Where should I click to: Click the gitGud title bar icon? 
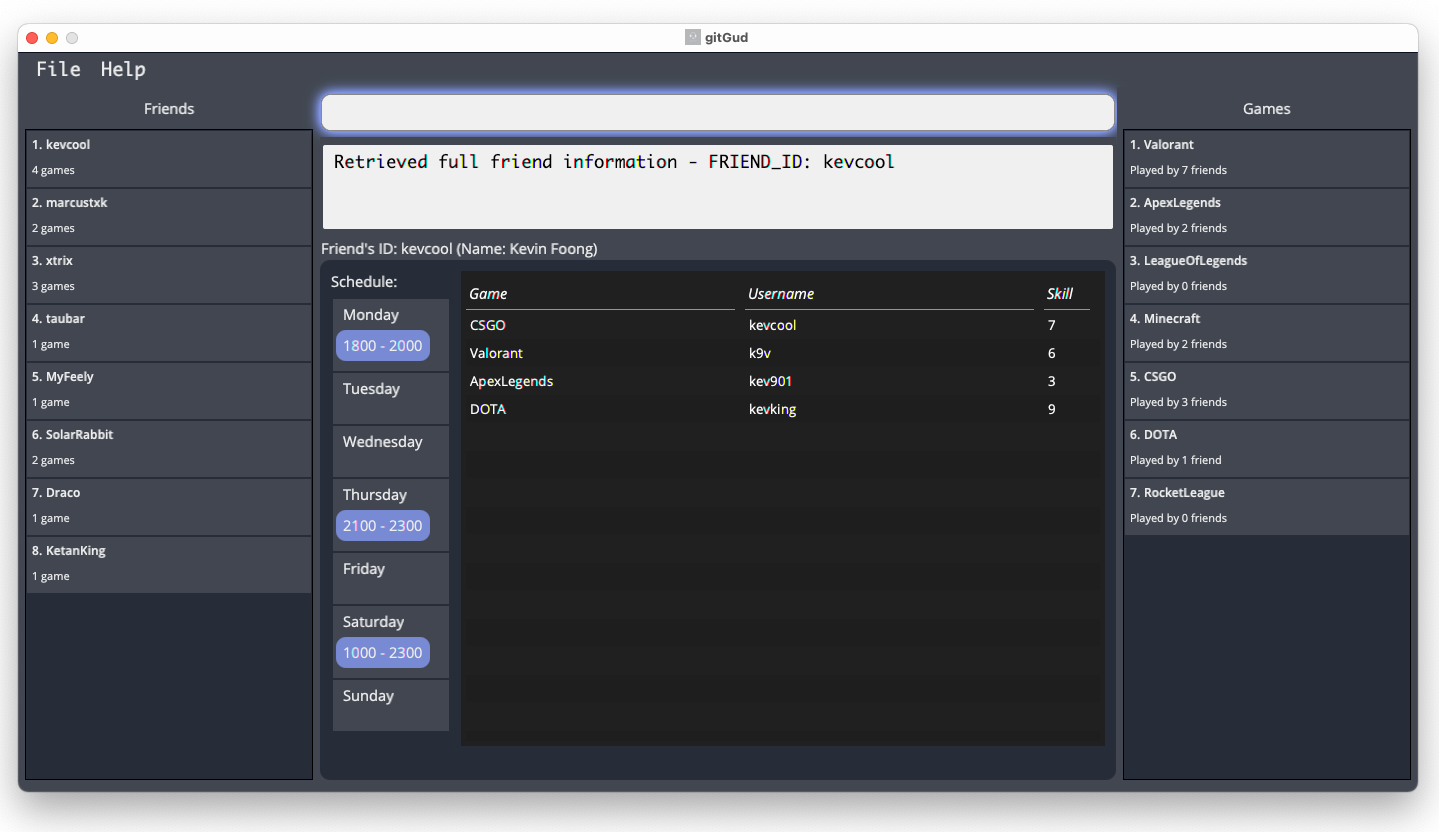692,37
